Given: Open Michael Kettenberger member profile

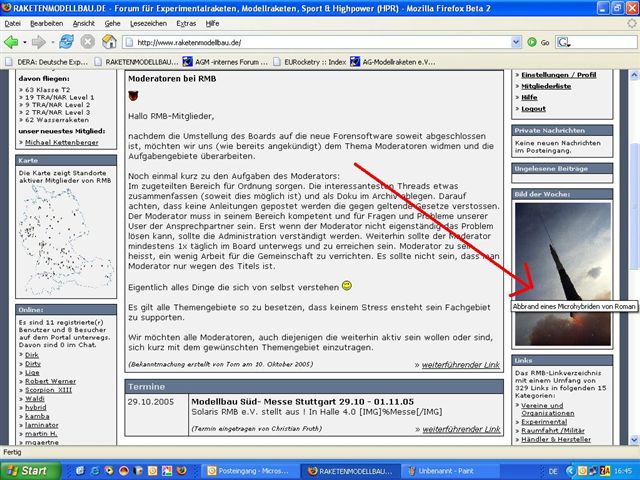Looking at the screenshot, I should click(x=62, y=142).
